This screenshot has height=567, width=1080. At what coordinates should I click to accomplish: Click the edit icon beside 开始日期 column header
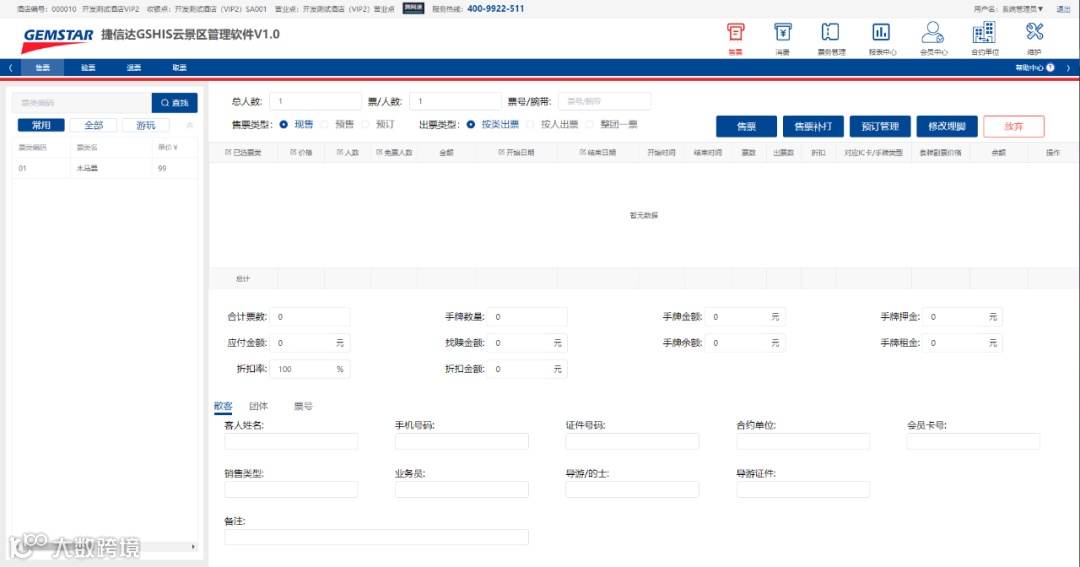point(501,152)
